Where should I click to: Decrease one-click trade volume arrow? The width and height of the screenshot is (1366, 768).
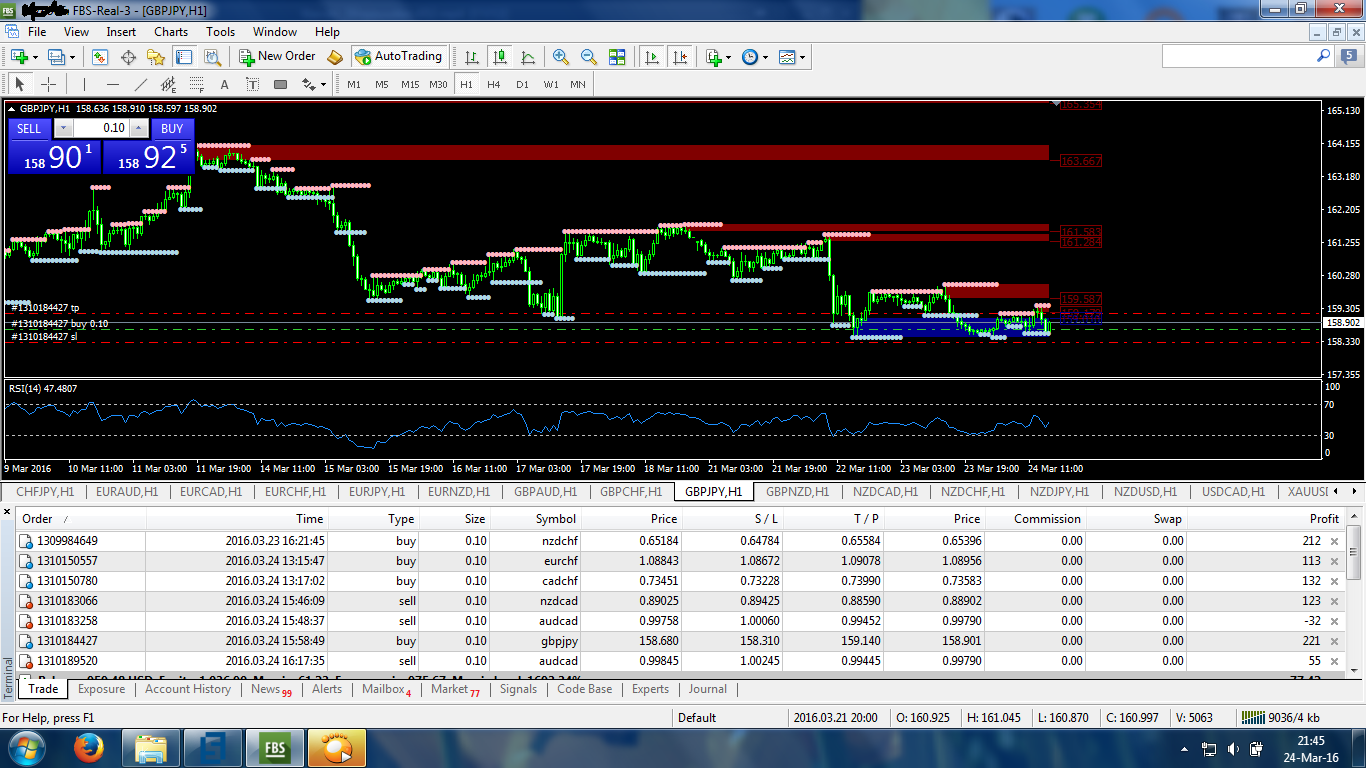[63, 128]
